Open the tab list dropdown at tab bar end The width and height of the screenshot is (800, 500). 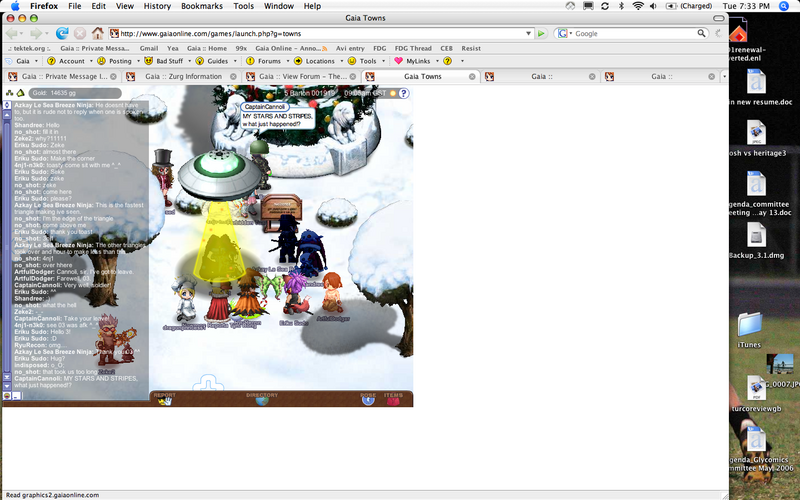(x=724, y=77)
